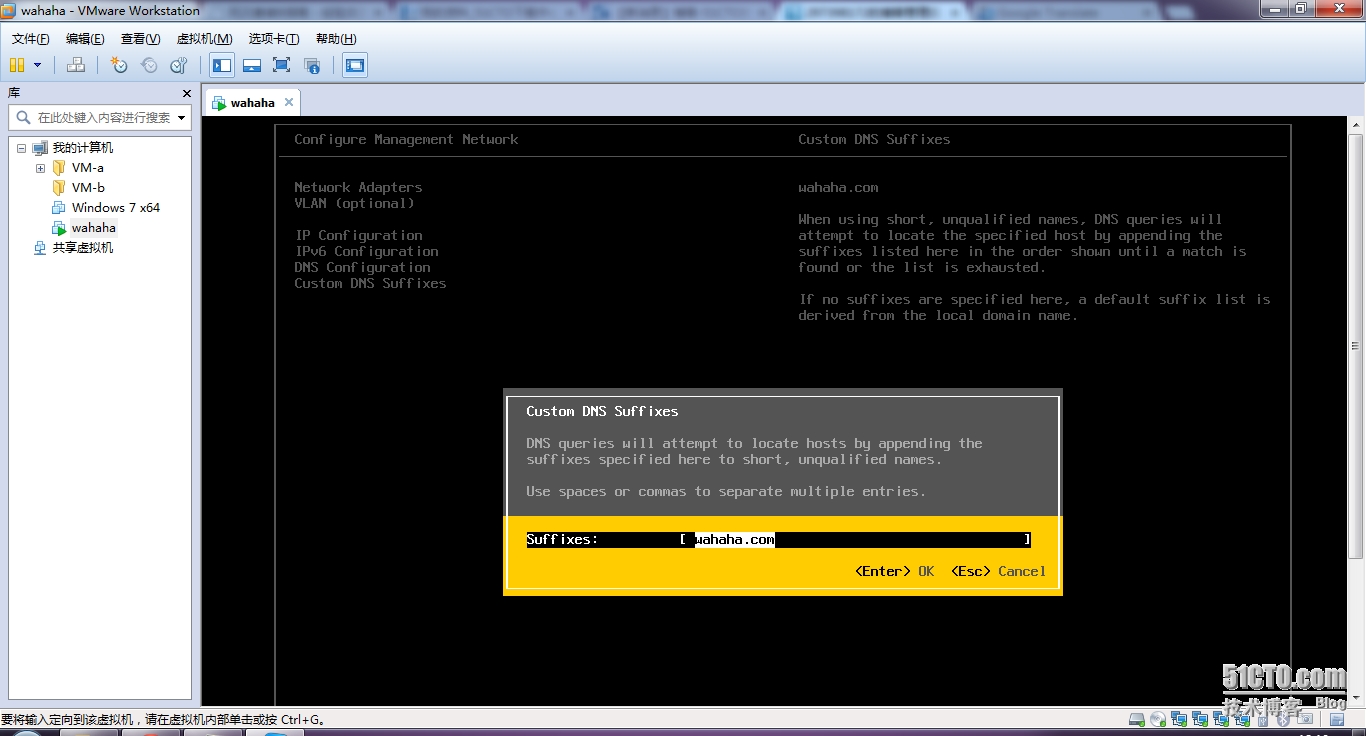
Task: Toggle the thumbnail bar toolbar icon
Action: click(252, 65)
